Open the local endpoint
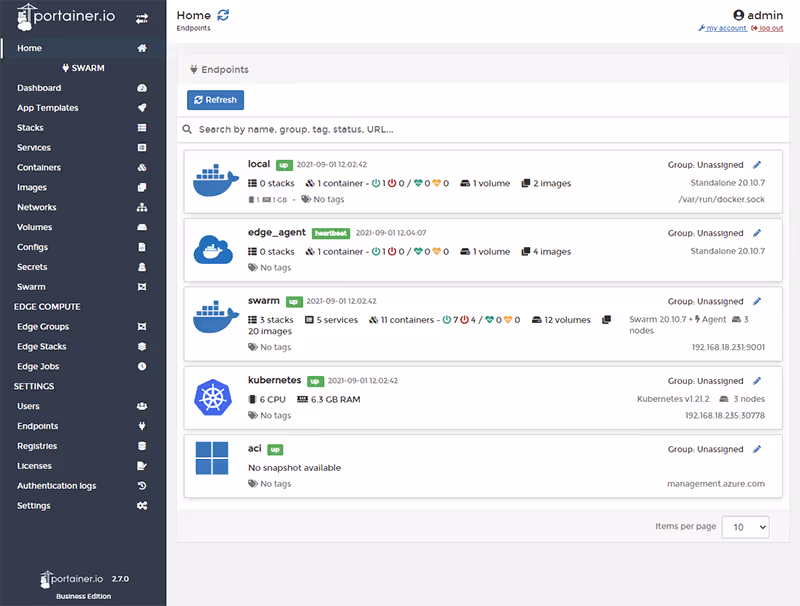This screenshot has width=800, height=606. (483, 182)
